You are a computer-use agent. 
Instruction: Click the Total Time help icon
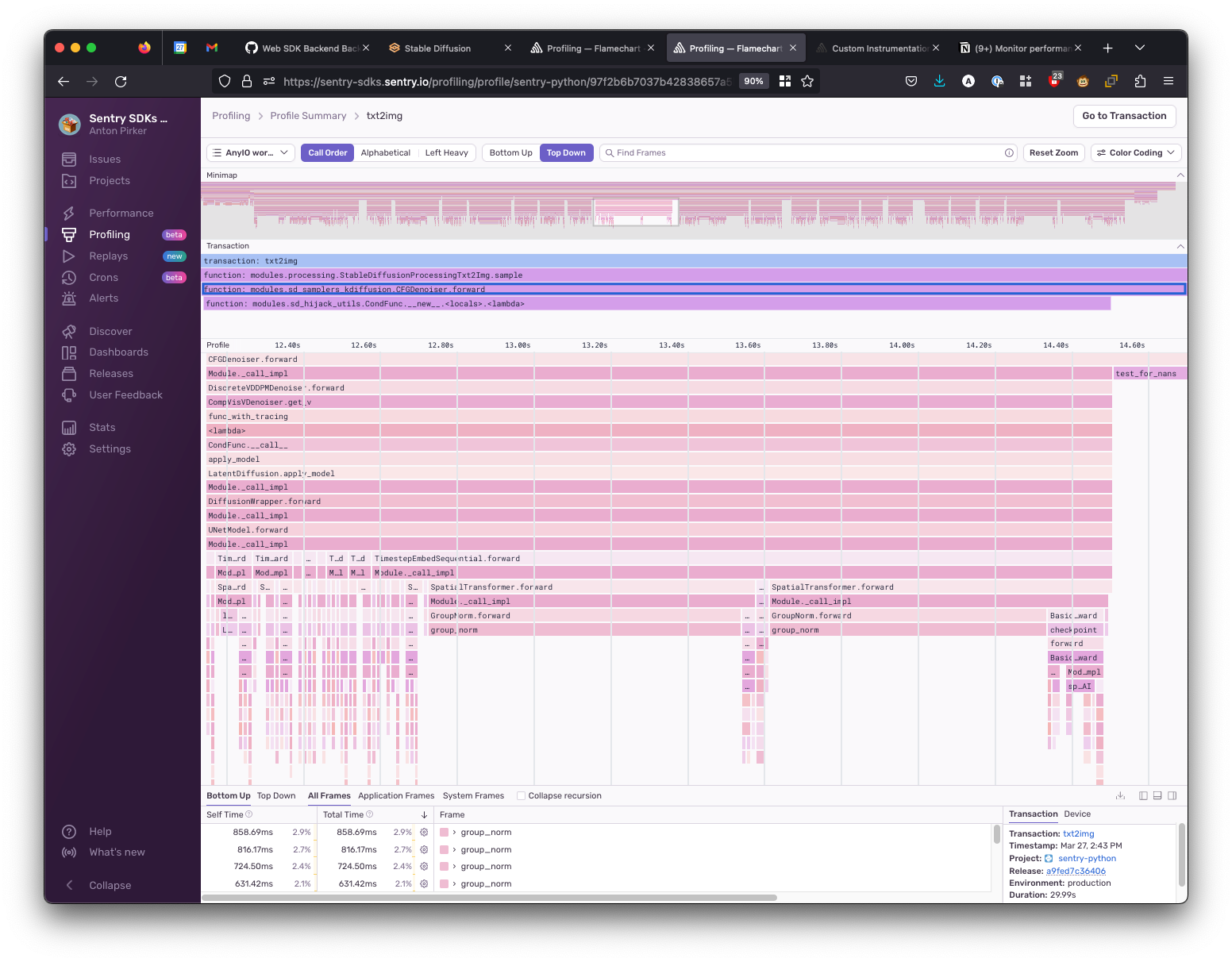[x=369, y=815]
